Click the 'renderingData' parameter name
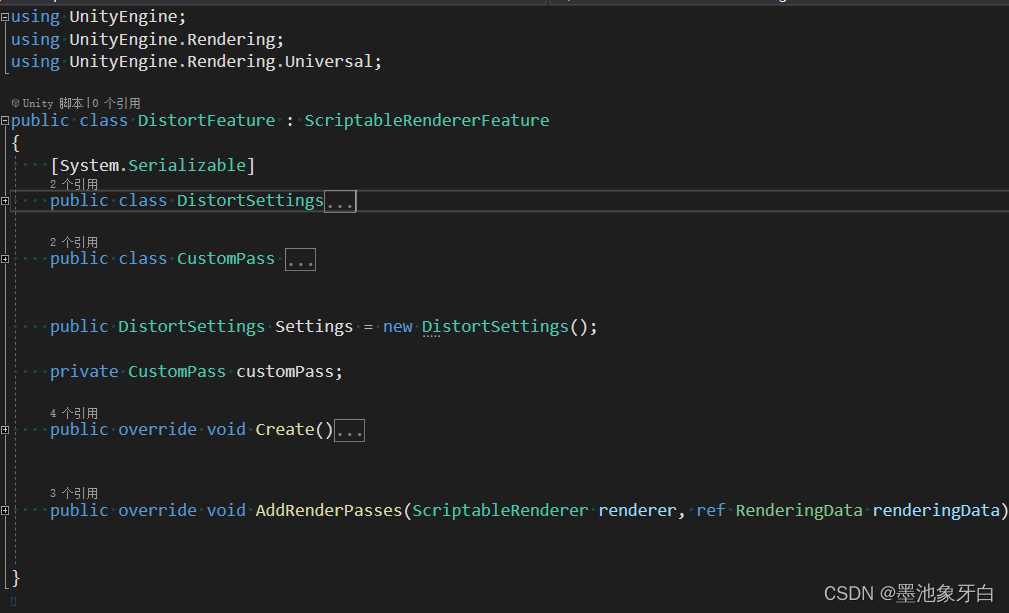Viewport: 1009px width, 613px height. (936, 511)
